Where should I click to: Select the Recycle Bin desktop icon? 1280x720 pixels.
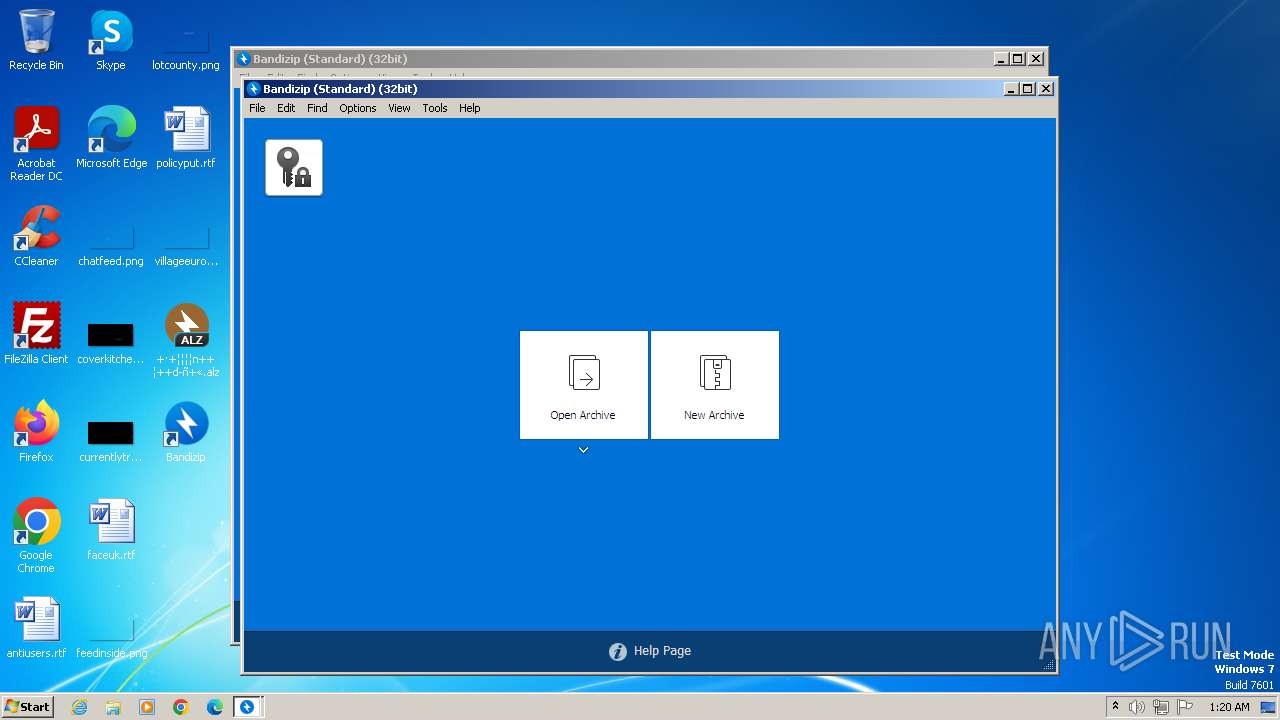[x=36, y=40]
